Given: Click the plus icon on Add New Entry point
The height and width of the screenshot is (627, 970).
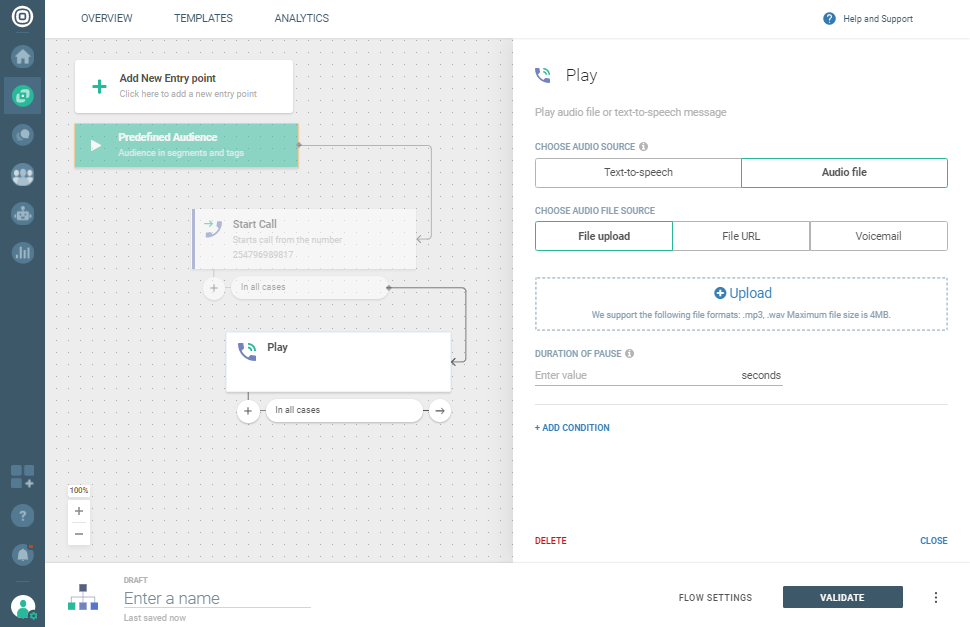Looking at the screenshot, I should [99, 86].
